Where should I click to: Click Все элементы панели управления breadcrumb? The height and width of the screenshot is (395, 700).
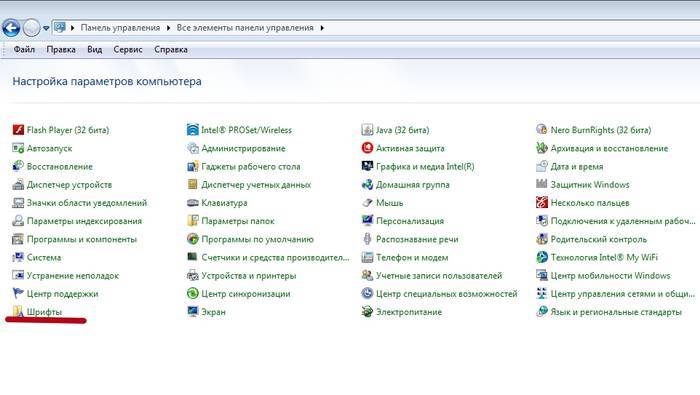click(245, 28)
